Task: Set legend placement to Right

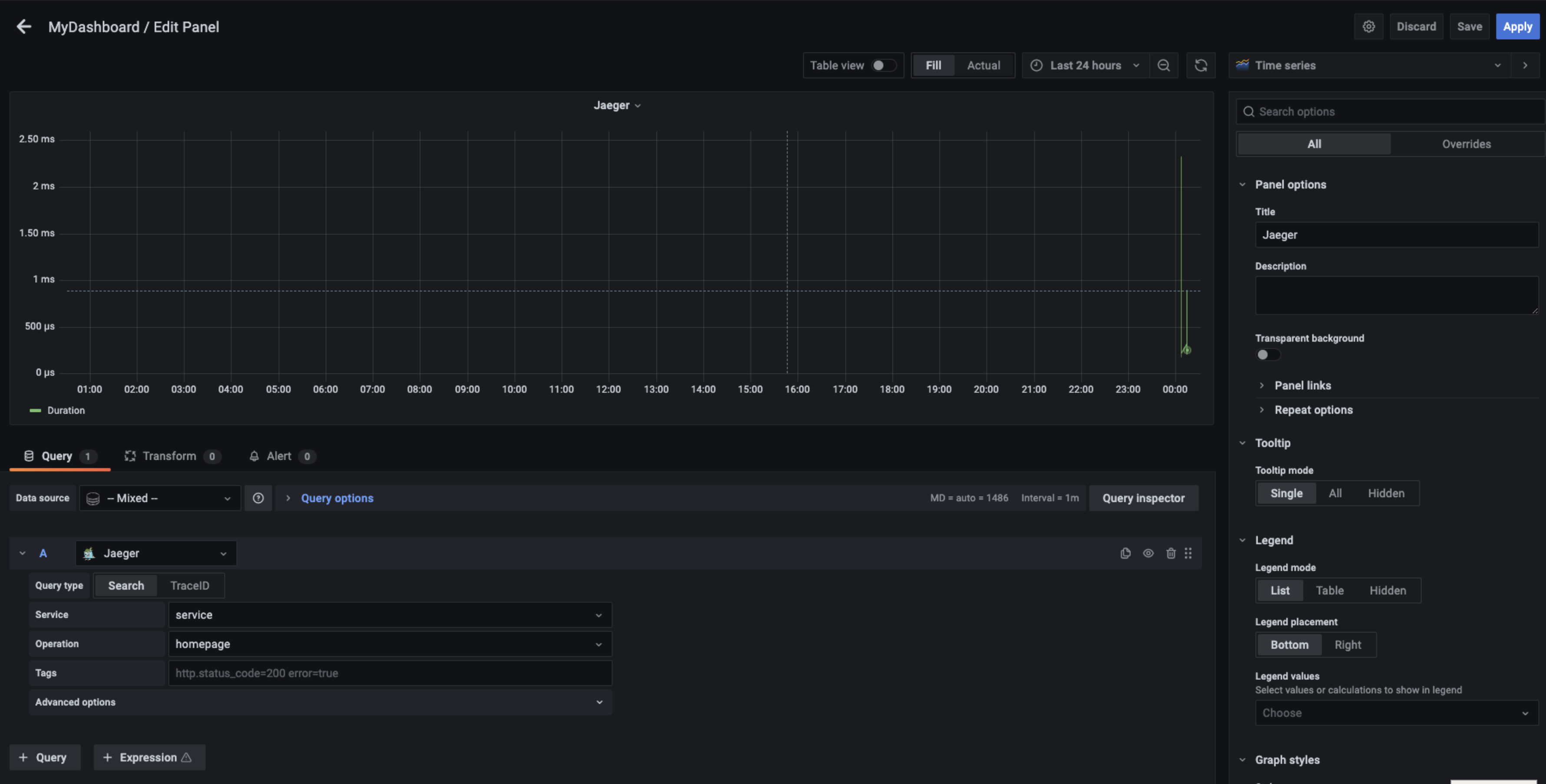Action: (x=1348, y=645)
